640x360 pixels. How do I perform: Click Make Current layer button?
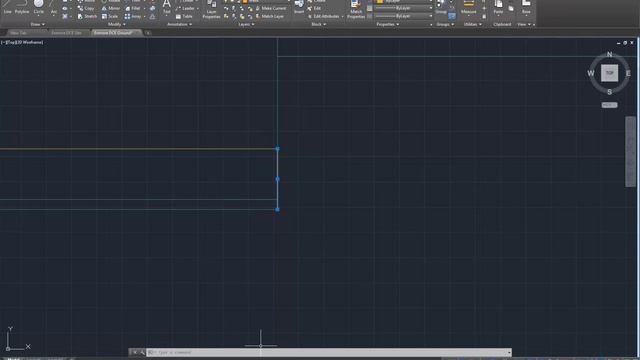(x=271, y=8)
